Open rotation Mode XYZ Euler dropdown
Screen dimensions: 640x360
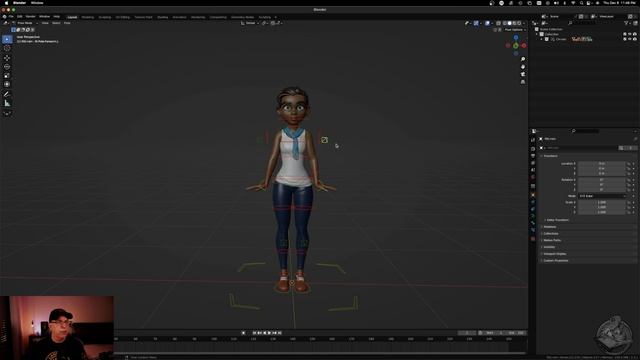(602, 196)
